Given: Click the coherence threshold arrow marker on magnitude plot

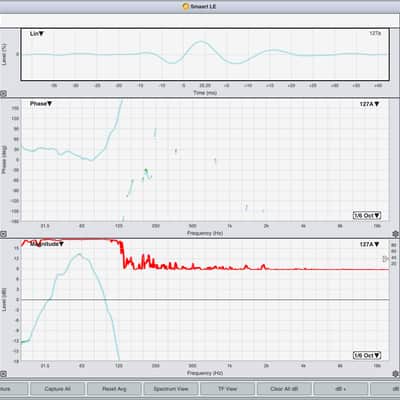Looking at the screenshot, I should pyautogui.click(x=386, y=259).
